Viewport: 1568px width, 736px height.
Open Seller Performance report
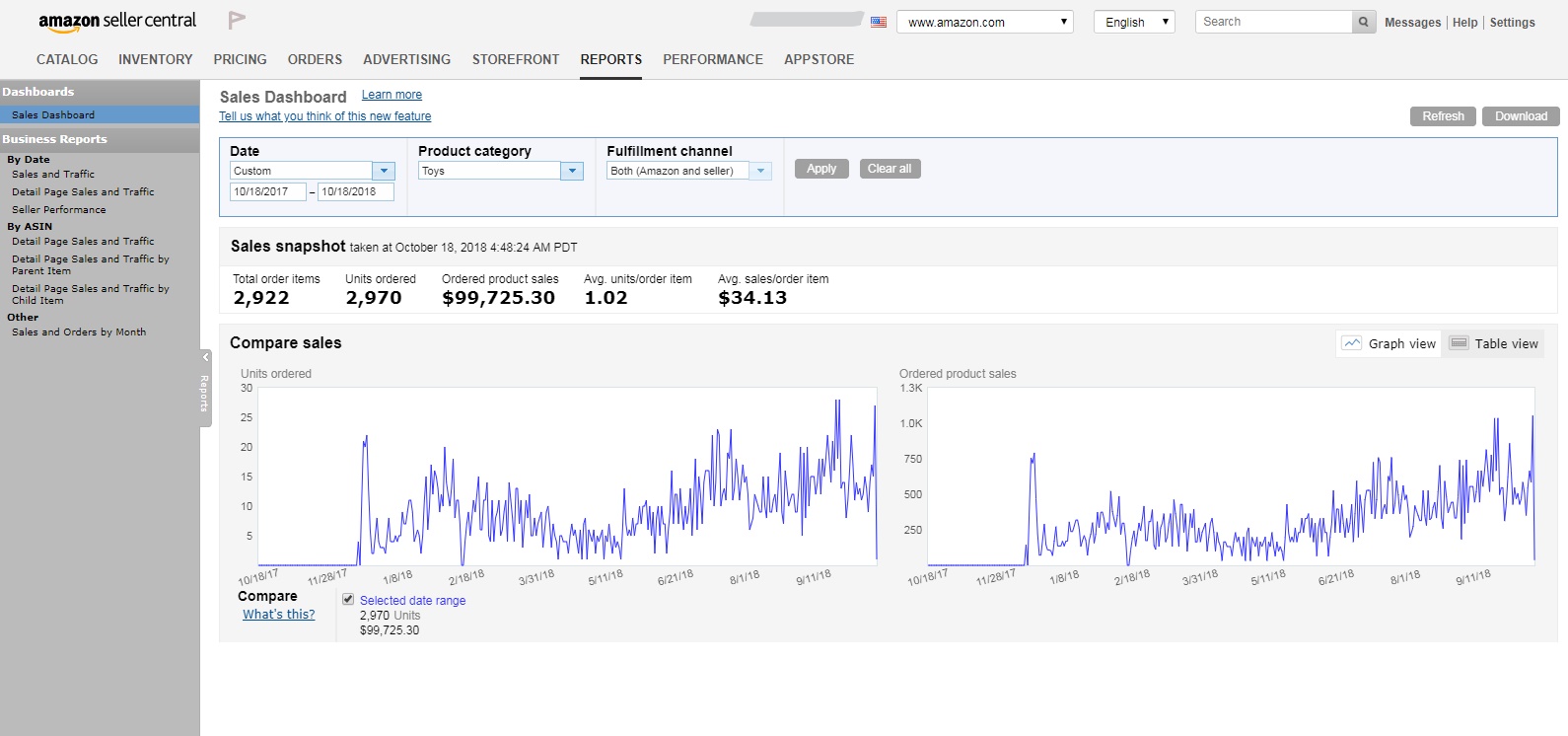(x=59, y=210)
